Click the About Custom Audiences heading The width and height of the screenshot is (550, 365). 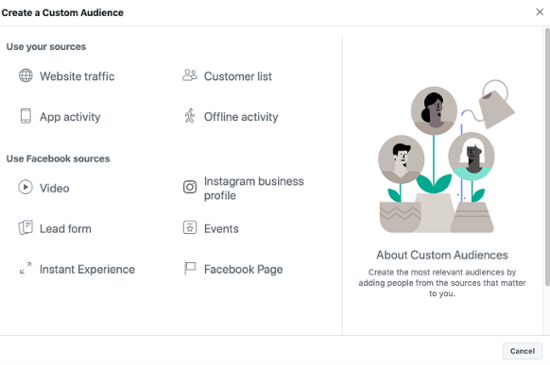coord(442,255)
